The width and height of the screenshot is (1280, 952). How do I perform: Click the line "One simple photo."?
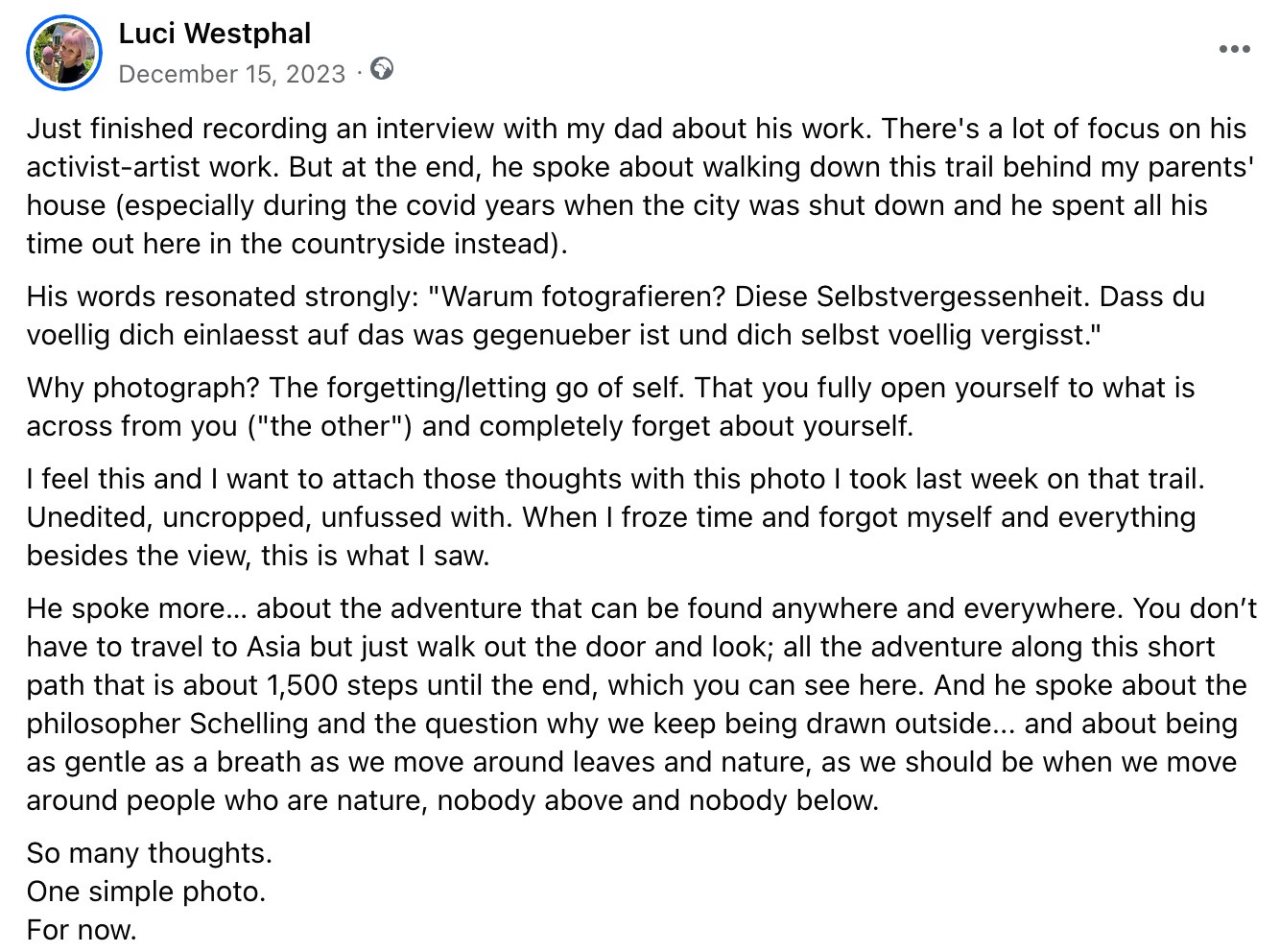146,892
